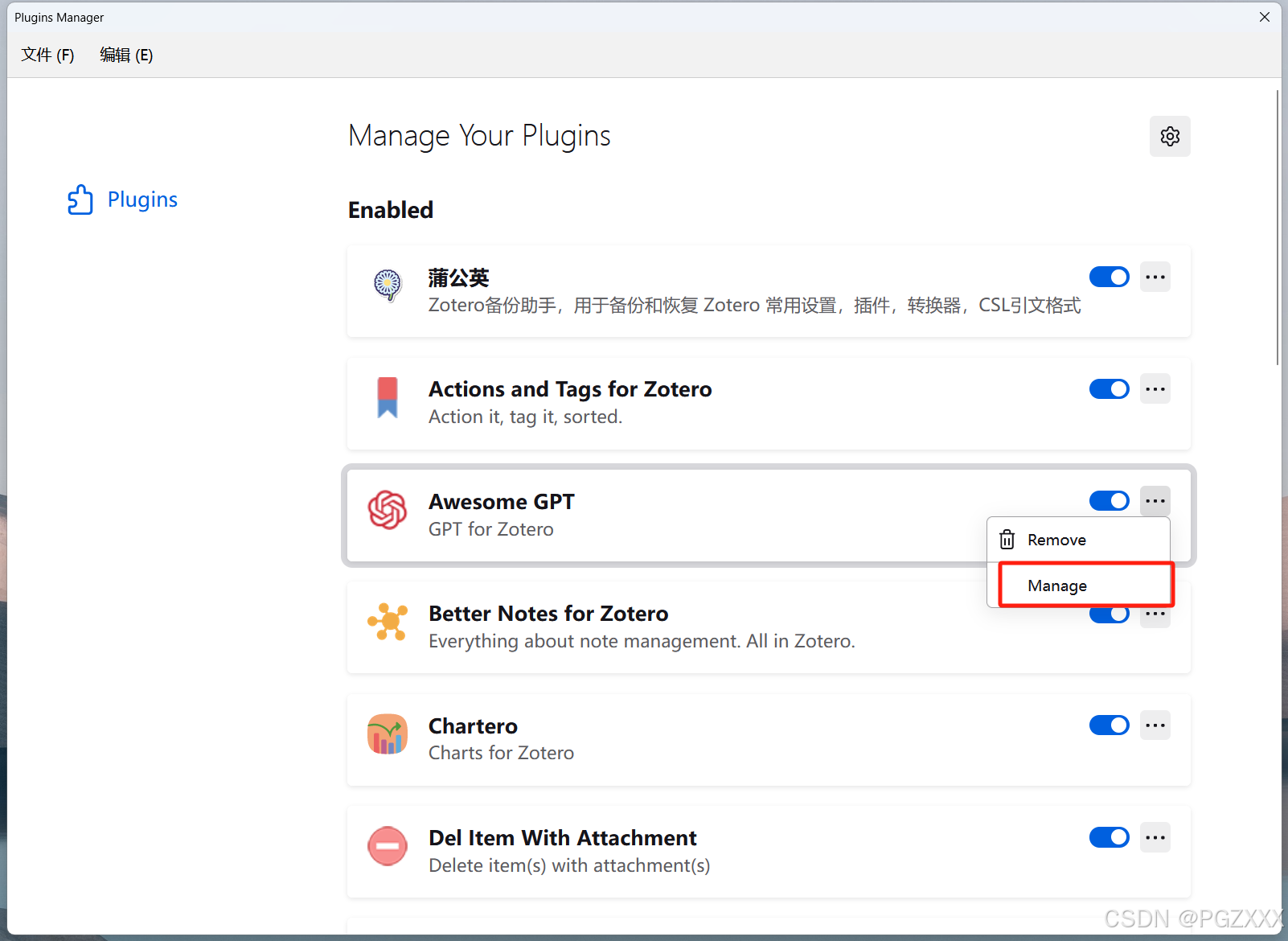Open more options for Chartero
Image resolution: width=1288 pixels, height=941 pixels.
(1155, 725)
